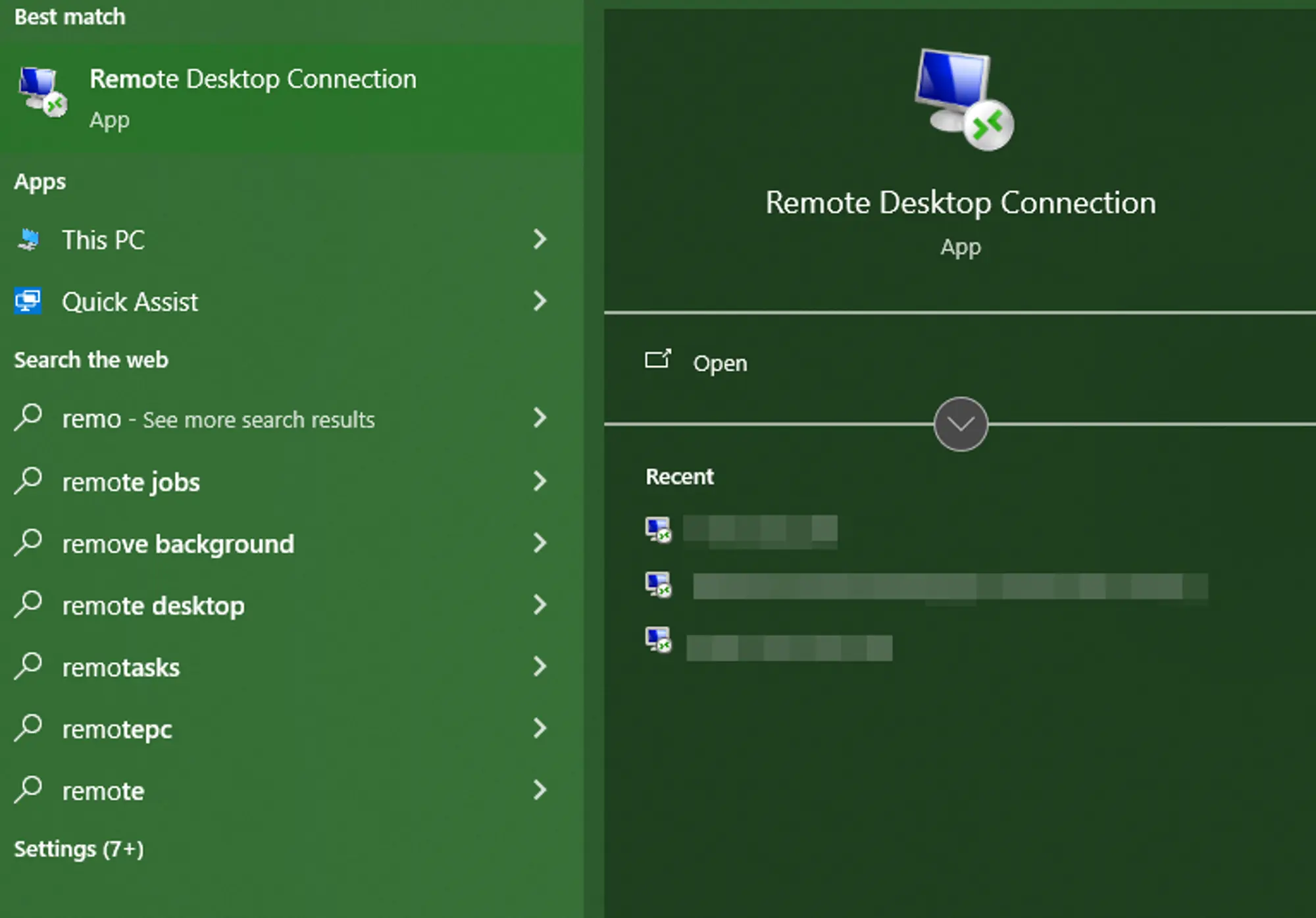Expand the down-chevron below Open
The image size is (1316, 918).
[960, 423]
